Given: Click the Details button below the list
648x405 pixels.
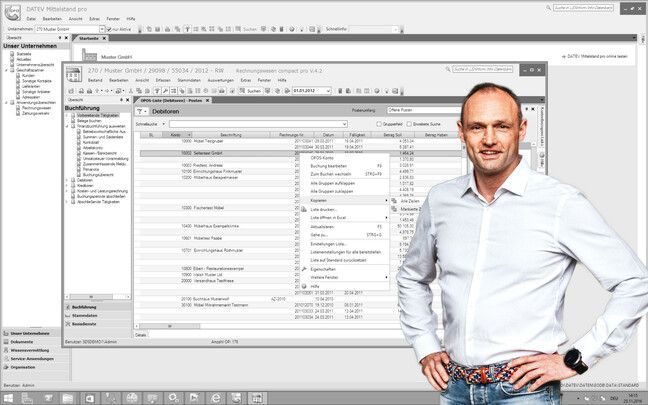Looking at the screenshot, I should (x=141, y=335).
